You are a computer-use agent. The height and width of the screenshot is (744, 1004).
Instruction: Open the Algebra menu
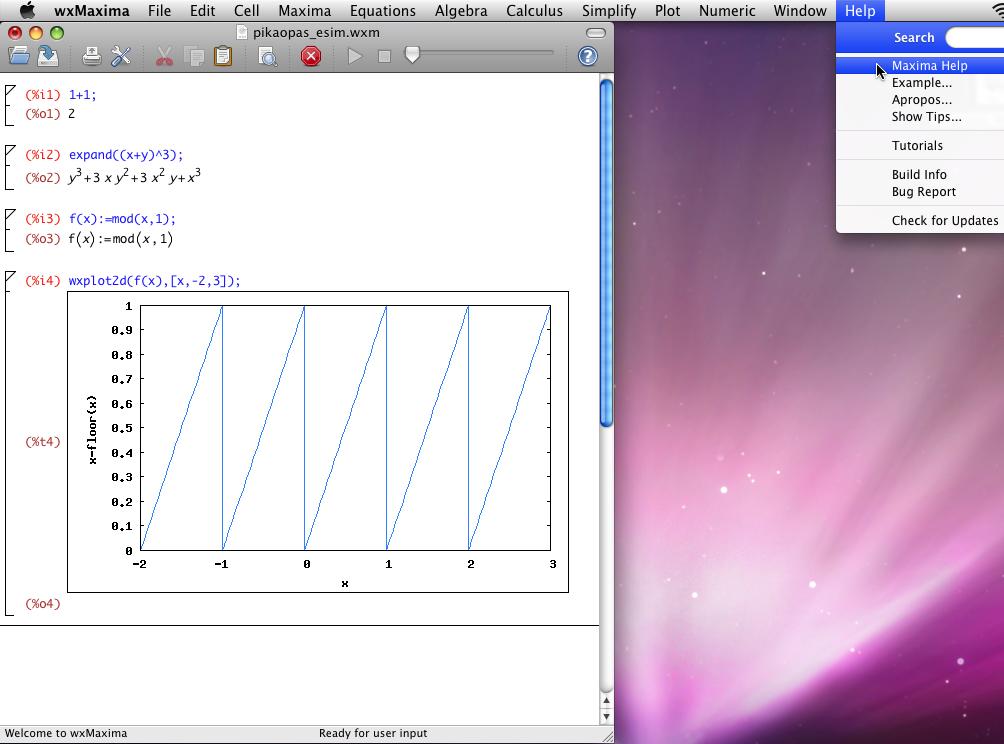(461, 11)
